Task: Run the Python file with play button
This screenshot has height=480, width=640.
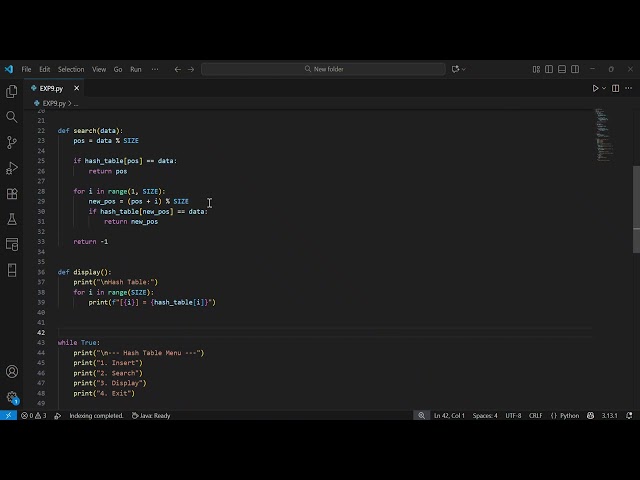Action: point(595,88)
